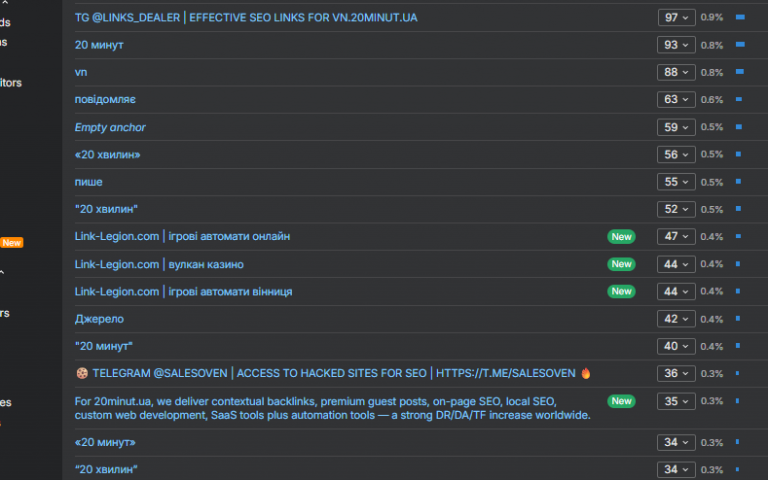This screenshot has width=768, height=480.
Task: Expand the 93 dropdown for '20 минут'
Action: (x=676, y=45)
